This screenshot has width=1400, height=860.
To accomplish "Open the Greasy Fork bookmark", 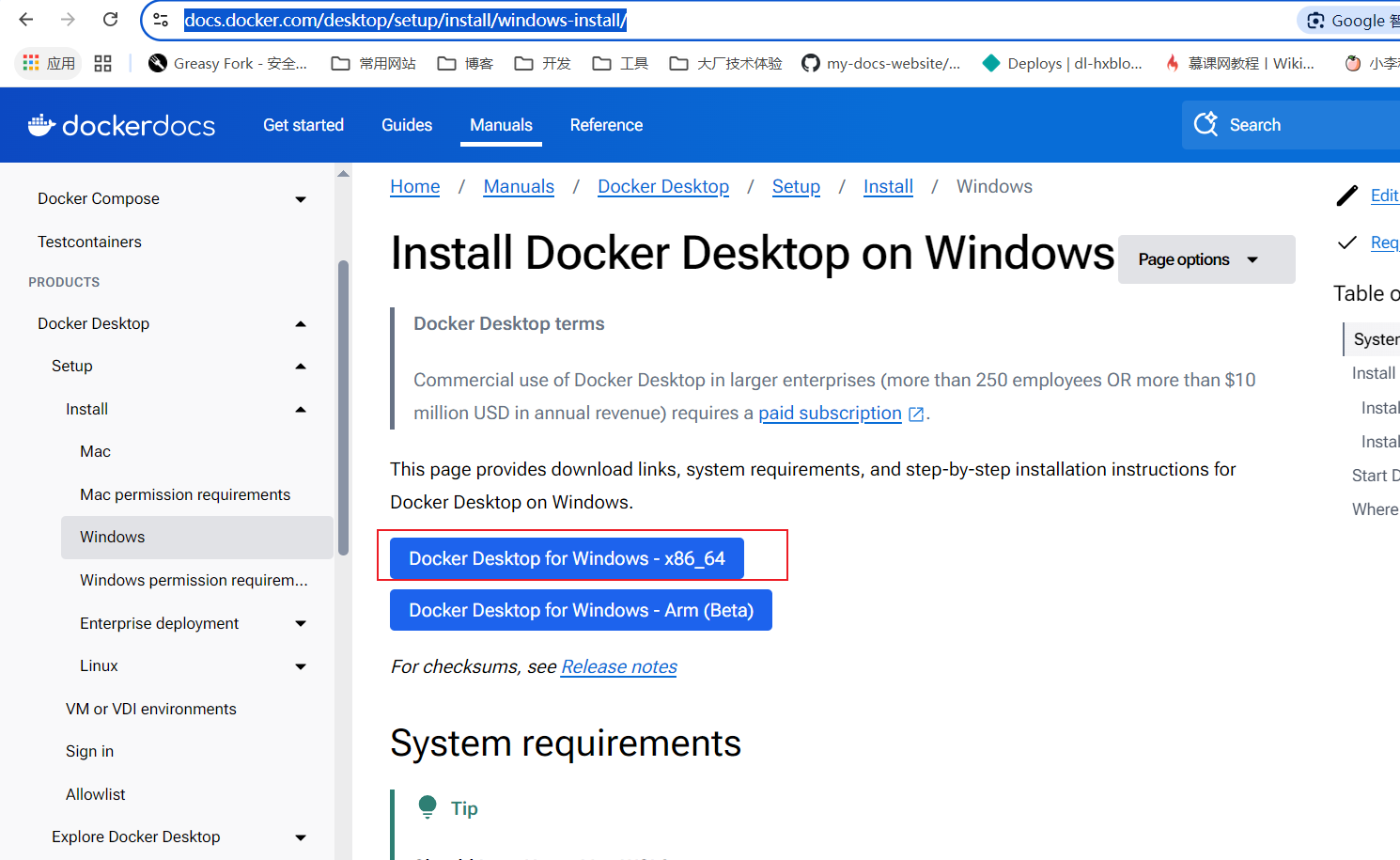I will click(228, 63).
